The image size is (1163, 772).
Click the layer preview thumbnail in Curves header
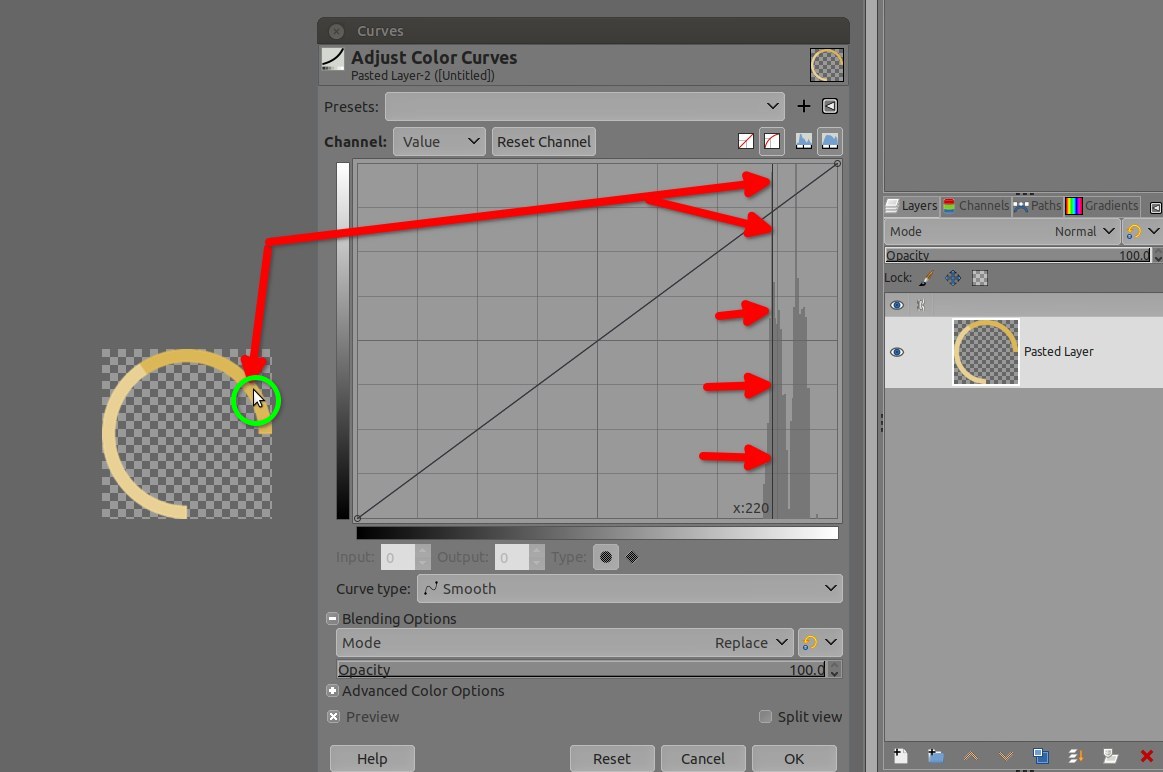click(826, 65)
